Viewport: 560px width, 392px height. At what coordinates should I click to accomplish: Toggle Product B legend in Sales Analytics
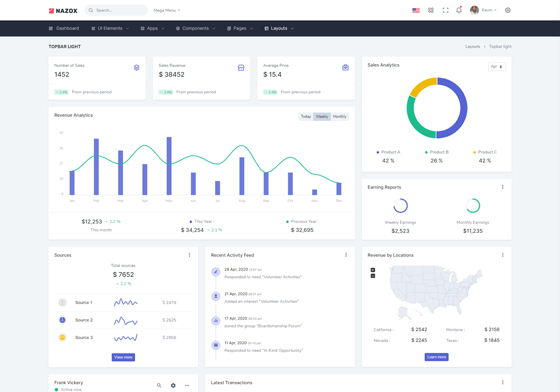(x=436, y=152)
